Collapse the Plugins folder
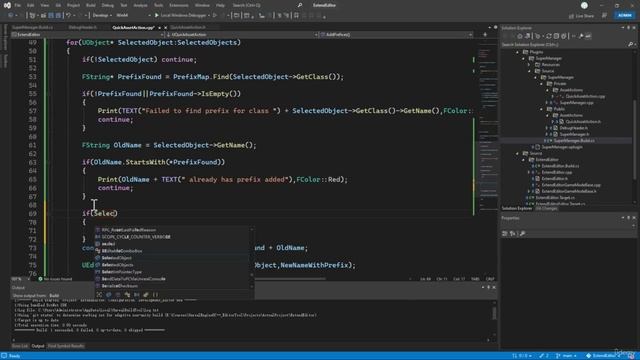 tap(518, 52)
